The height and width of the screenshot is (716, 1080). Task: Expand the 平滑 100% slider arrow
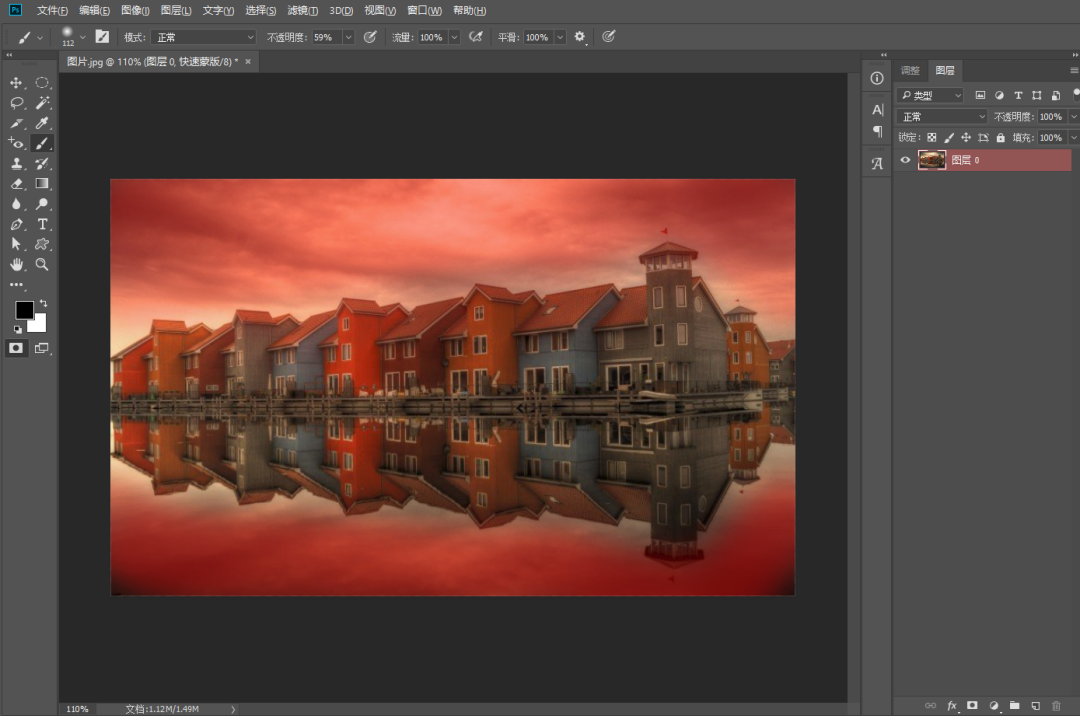point(560,37)
